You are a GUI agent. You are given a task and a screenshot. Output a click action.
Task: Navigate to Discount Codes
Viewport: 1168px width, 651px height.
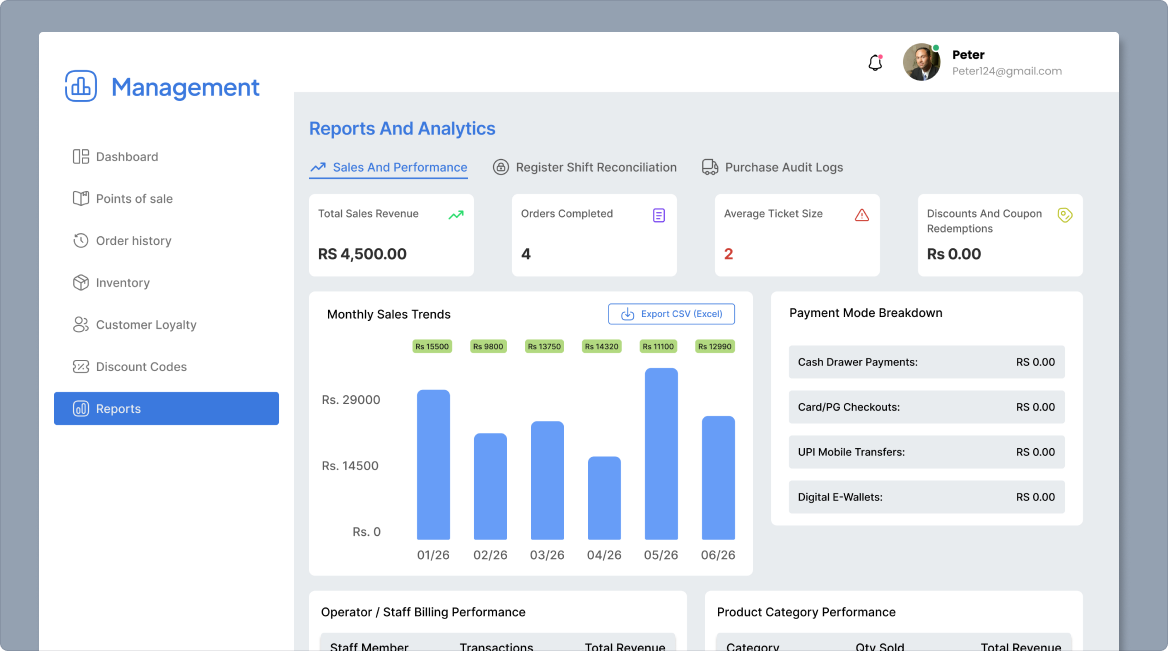pos(130,366)
